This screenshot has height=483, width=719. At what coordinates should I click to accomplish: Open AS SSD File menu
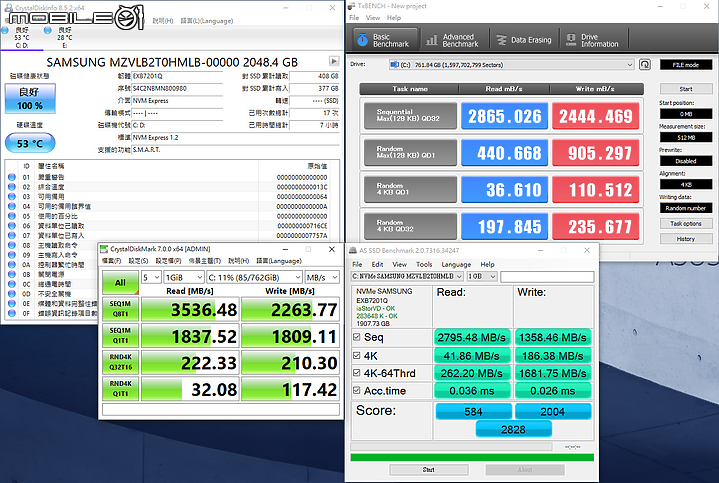click(x=357, y=264)
